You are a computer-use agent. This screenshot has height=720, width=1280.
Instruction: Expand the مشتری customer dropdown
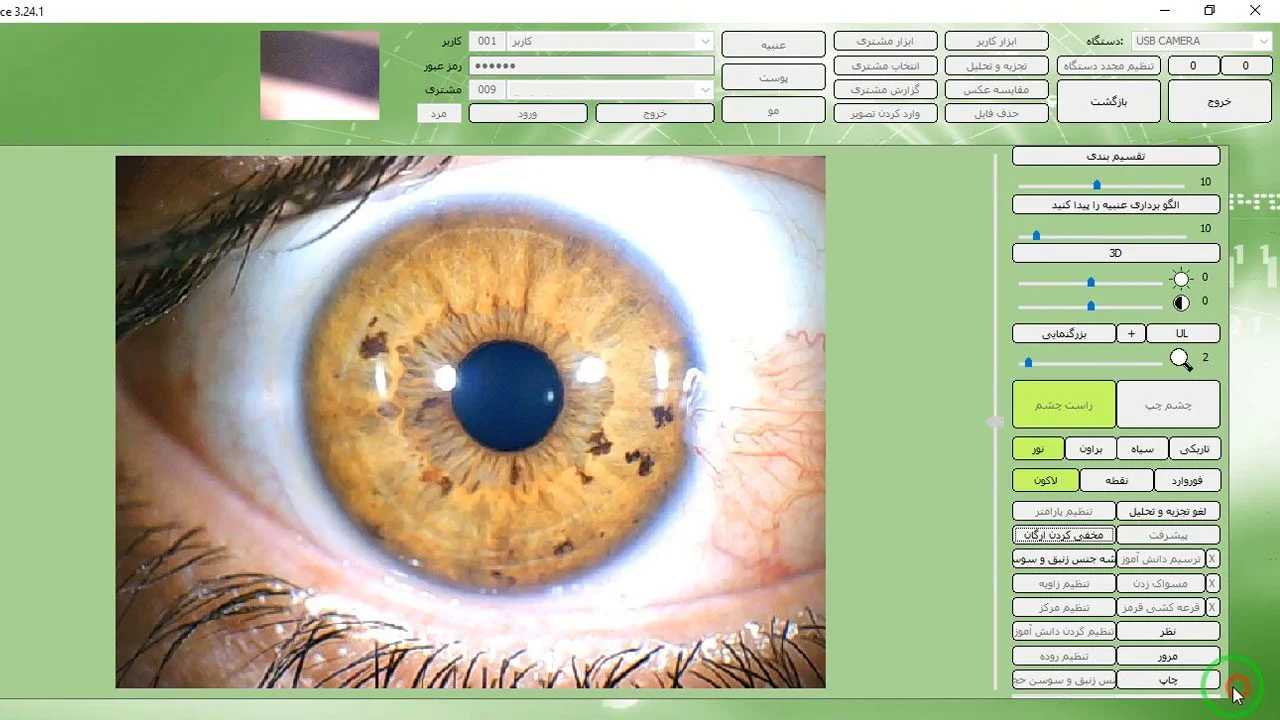(x=610, y=89)
